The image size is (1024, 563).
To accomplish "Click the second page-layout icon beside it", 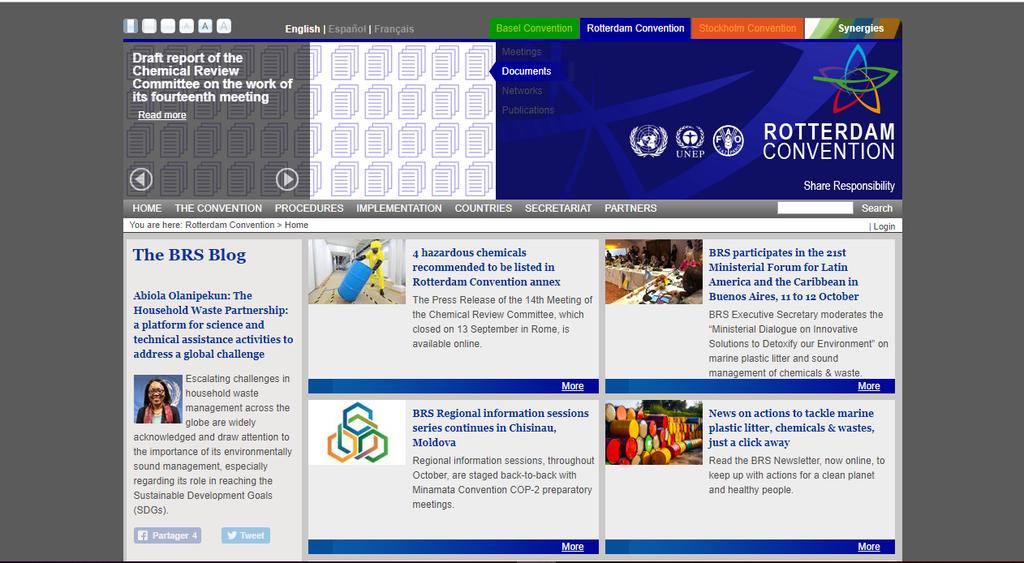I will 149,26.
